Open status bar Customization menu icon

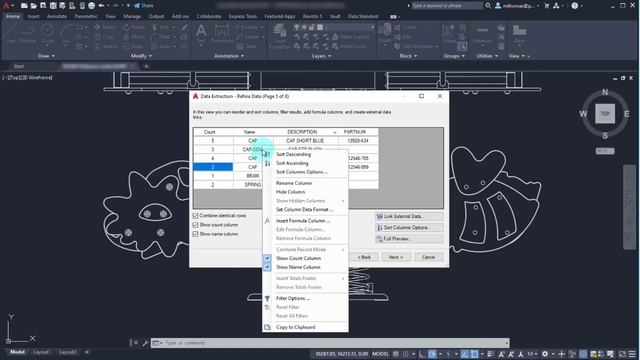[632, 354]
